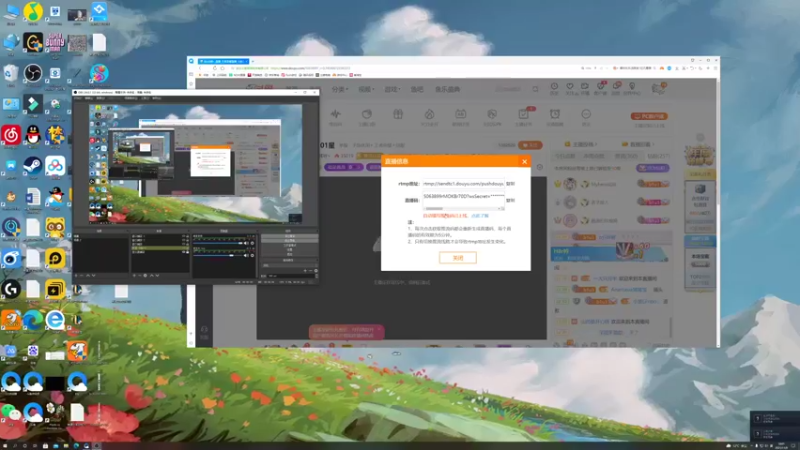Click the Windows Start button on taskbar

click(4, 446)
